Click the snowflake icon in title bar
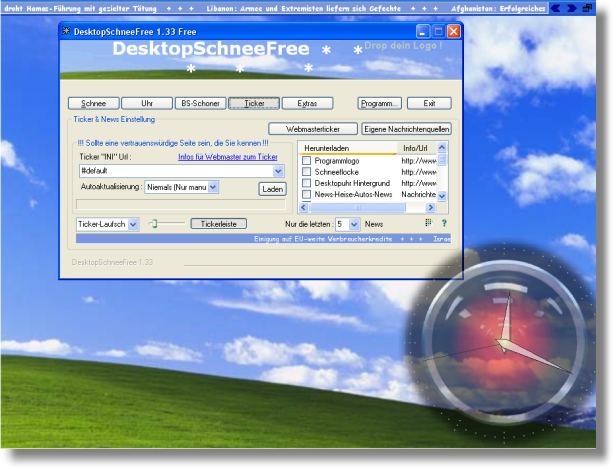 pyautogui.click(x=66, y=32)
